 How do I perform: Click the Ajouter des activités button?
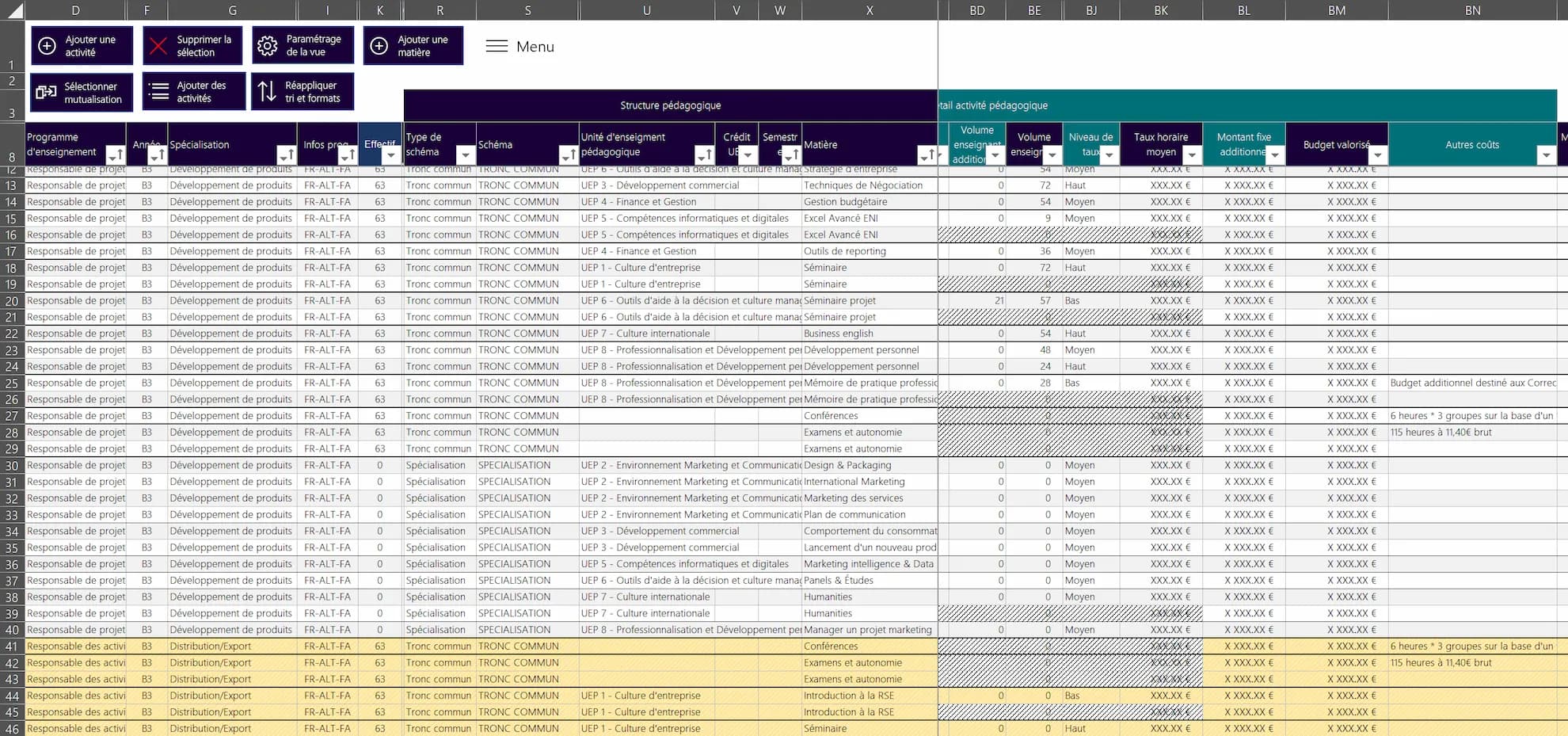coord(193,90)
